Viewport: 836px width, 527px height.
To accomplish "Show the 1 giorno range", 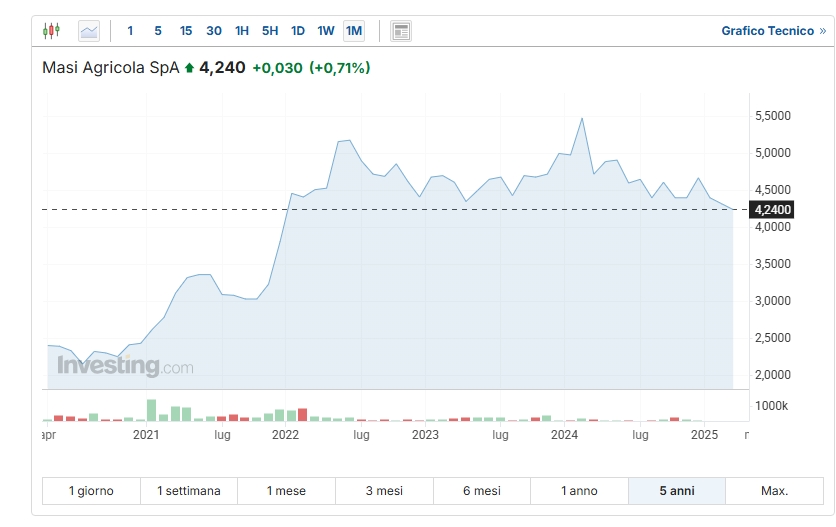I will pos(91,491).
